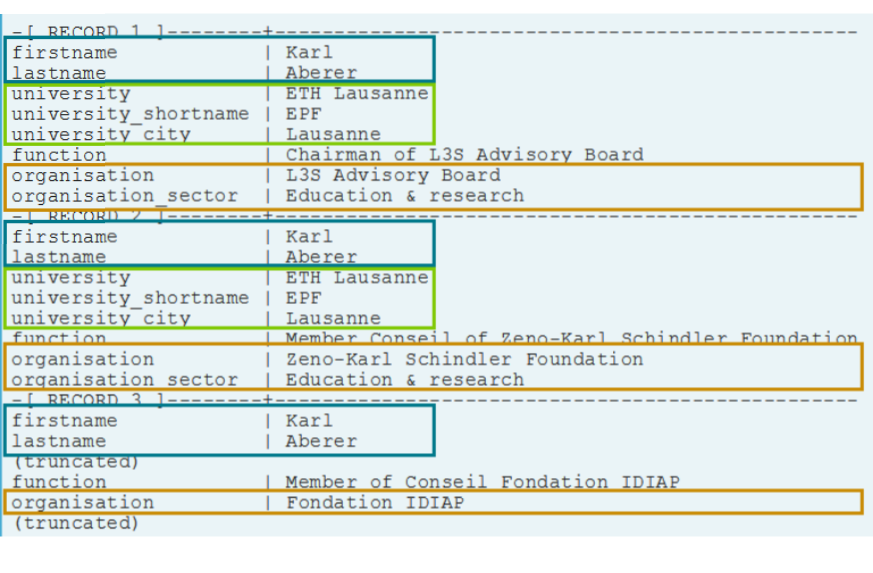The width and height of the screenshot is (873, 573).
Task: Select 'ETH Lausanne' in record 1
Action: [357, 94]
